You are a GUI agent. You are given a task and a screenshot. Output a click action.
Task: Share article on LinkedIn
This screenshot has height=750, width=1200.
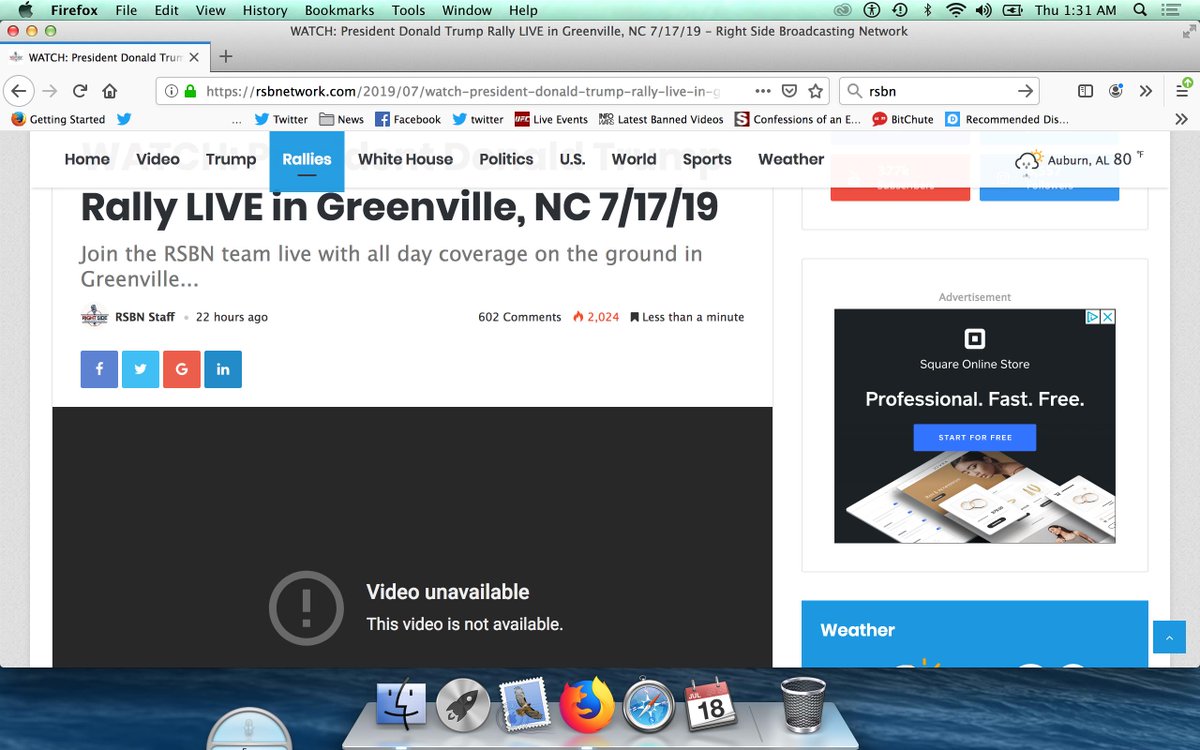pyautogui.click(x=223, y=369)
